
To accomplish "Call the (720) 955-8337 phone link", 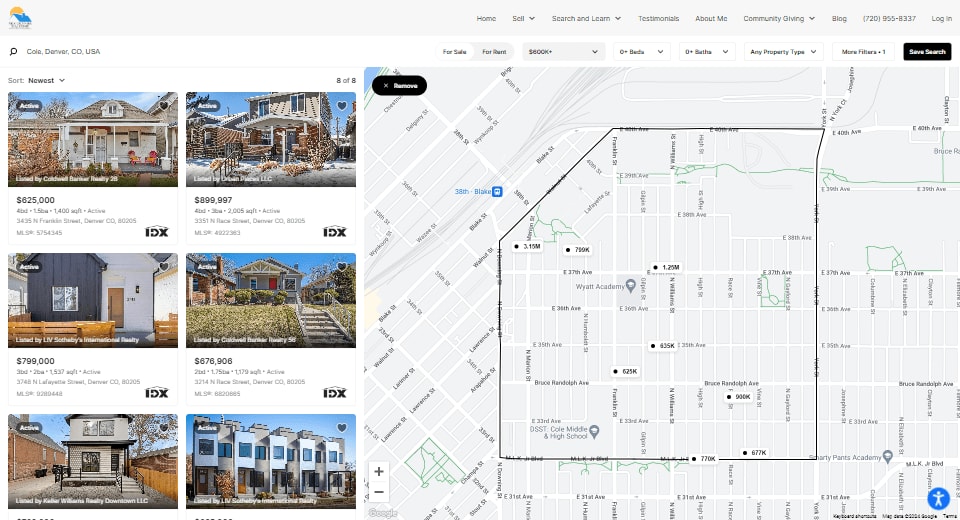I will tap(889, 18).
